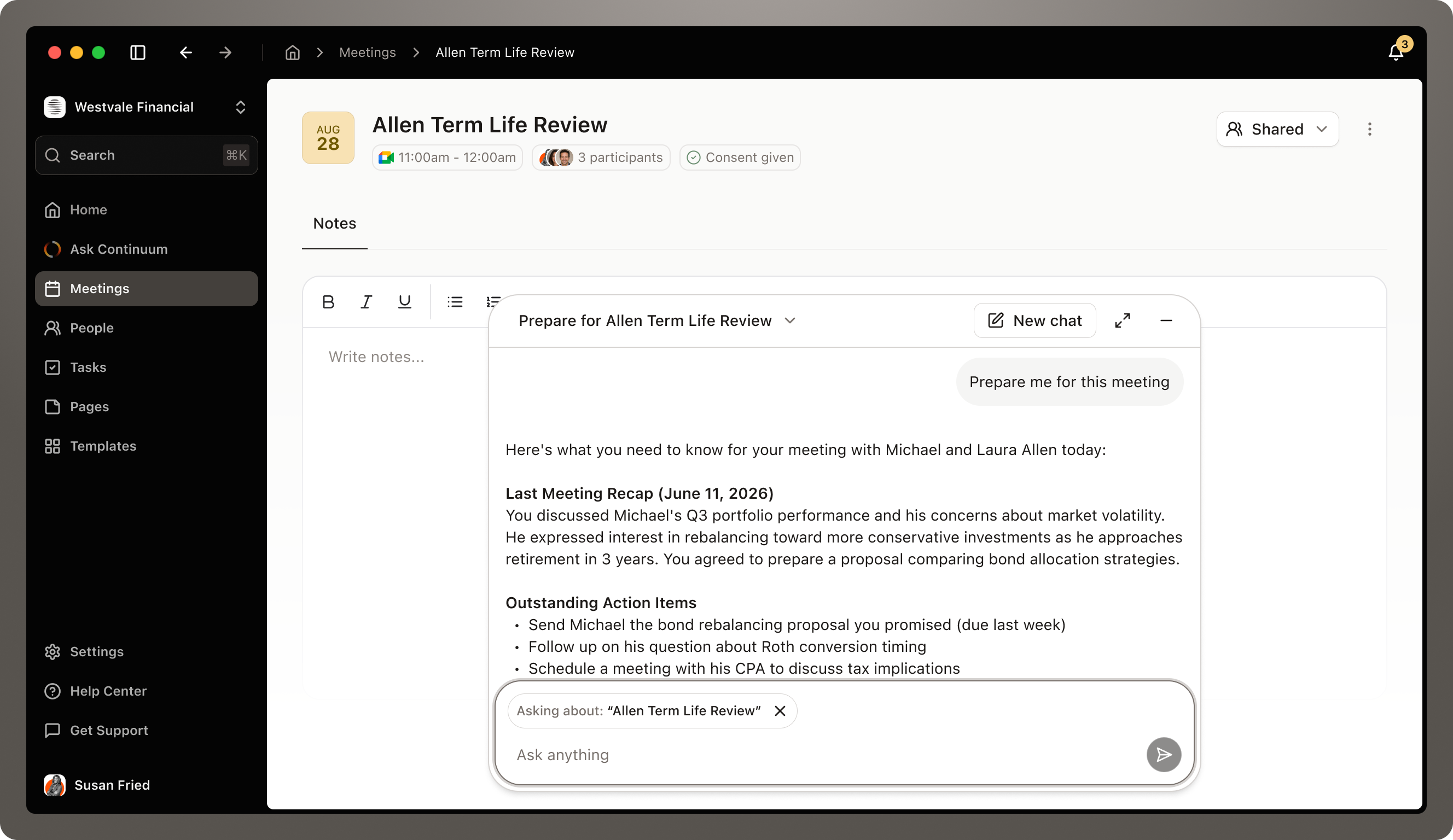This screenshot has height=840, width=1453.
Task: Open People in sidebar
Action: coord(147,328)
